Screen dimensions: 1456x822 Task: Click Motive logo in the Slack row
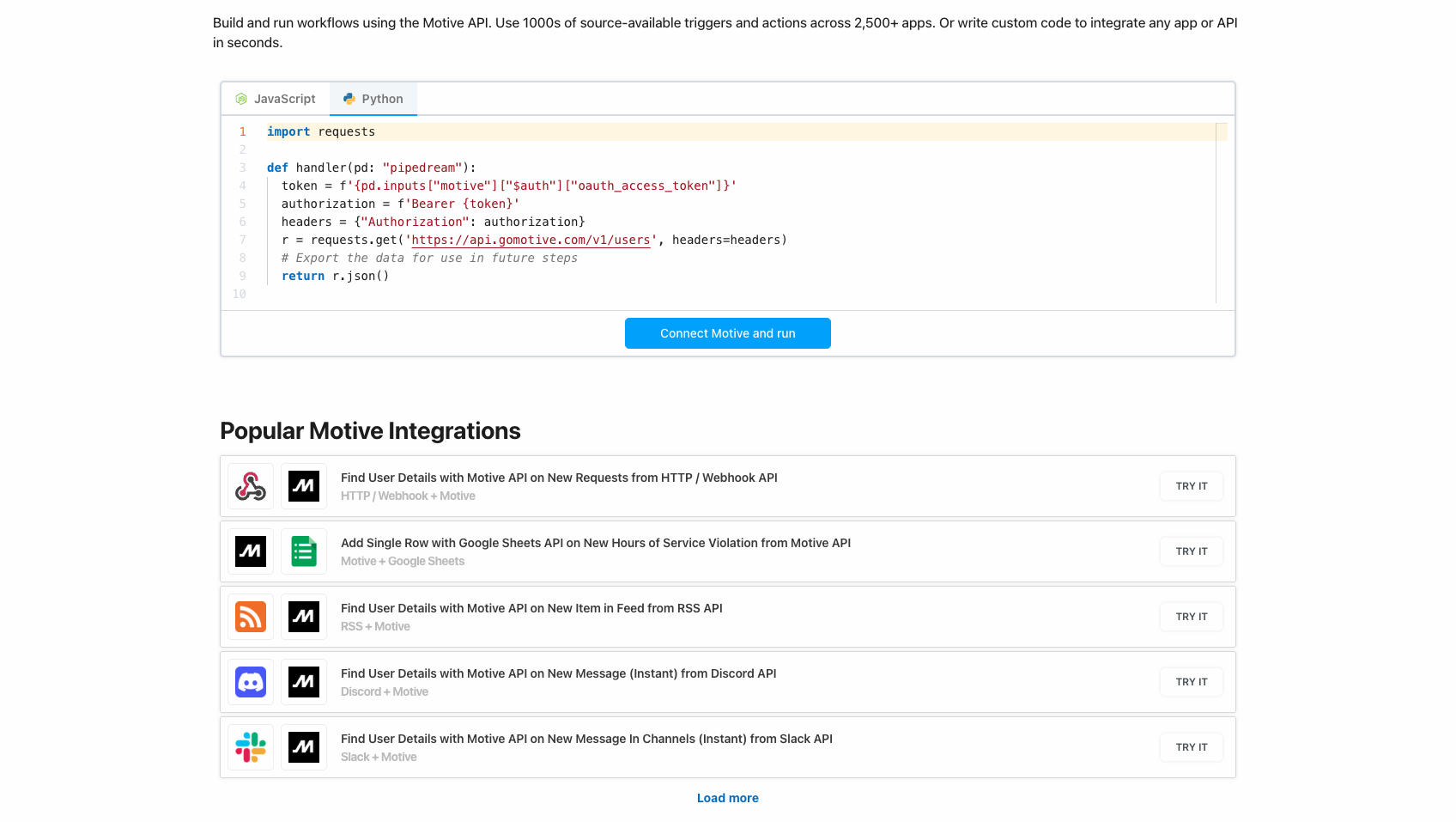point(304,747)
